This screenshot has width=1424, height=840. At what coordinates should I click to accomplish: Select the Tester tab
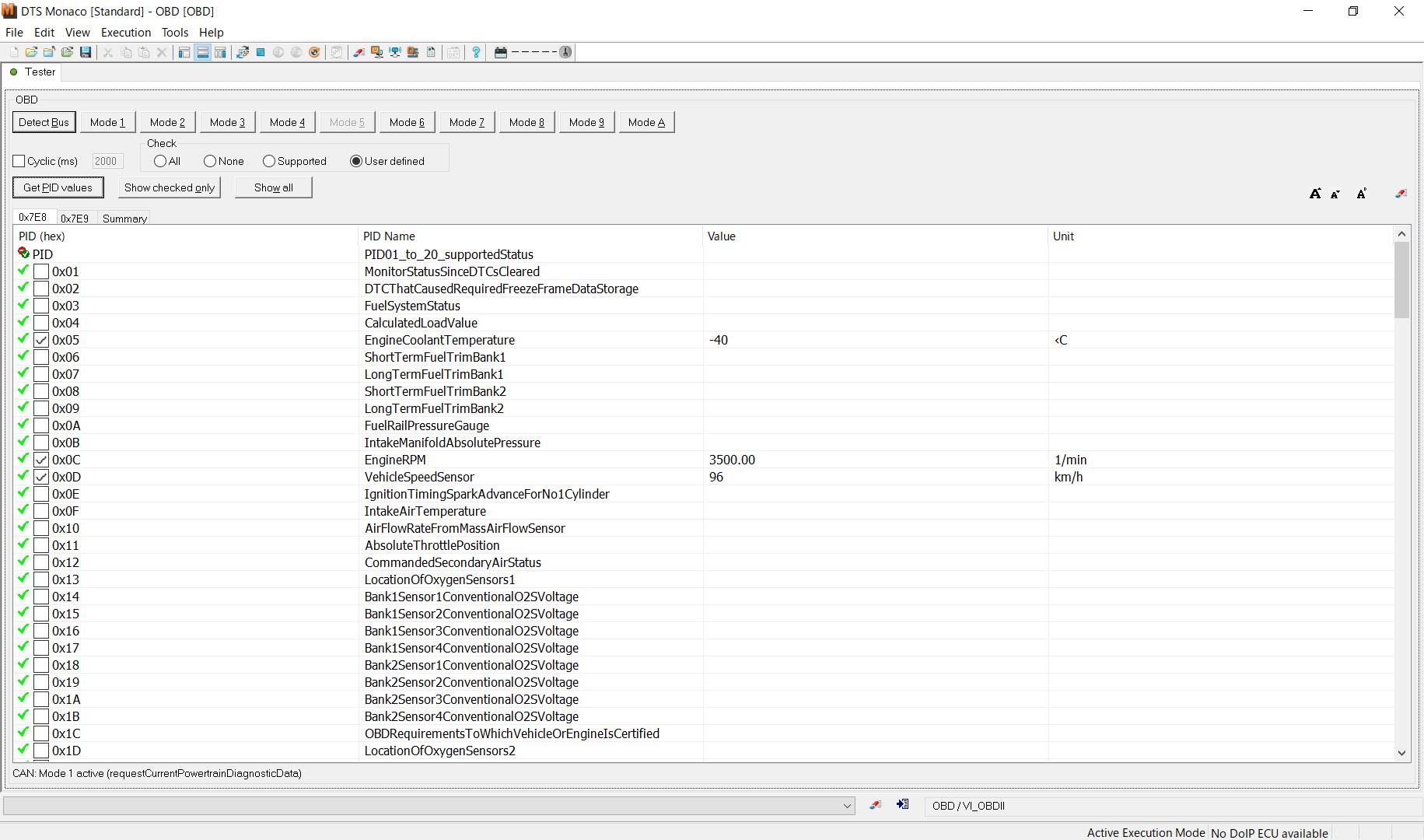click(x=33, y=72)
